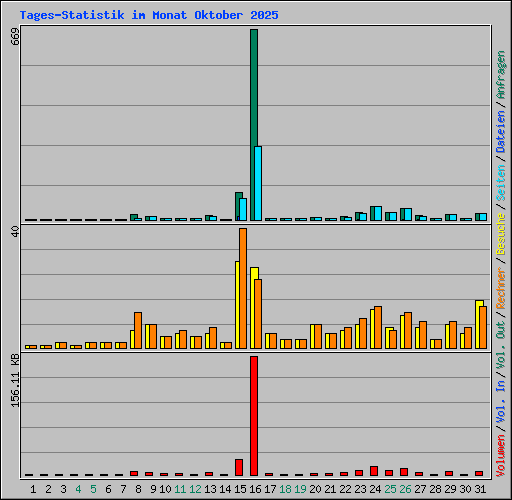The width and height of the screenshot is (512, 500).
Task: Click the yellow Besuche bar for day 16
Action: pyautogui.click(x=252, y=308)
